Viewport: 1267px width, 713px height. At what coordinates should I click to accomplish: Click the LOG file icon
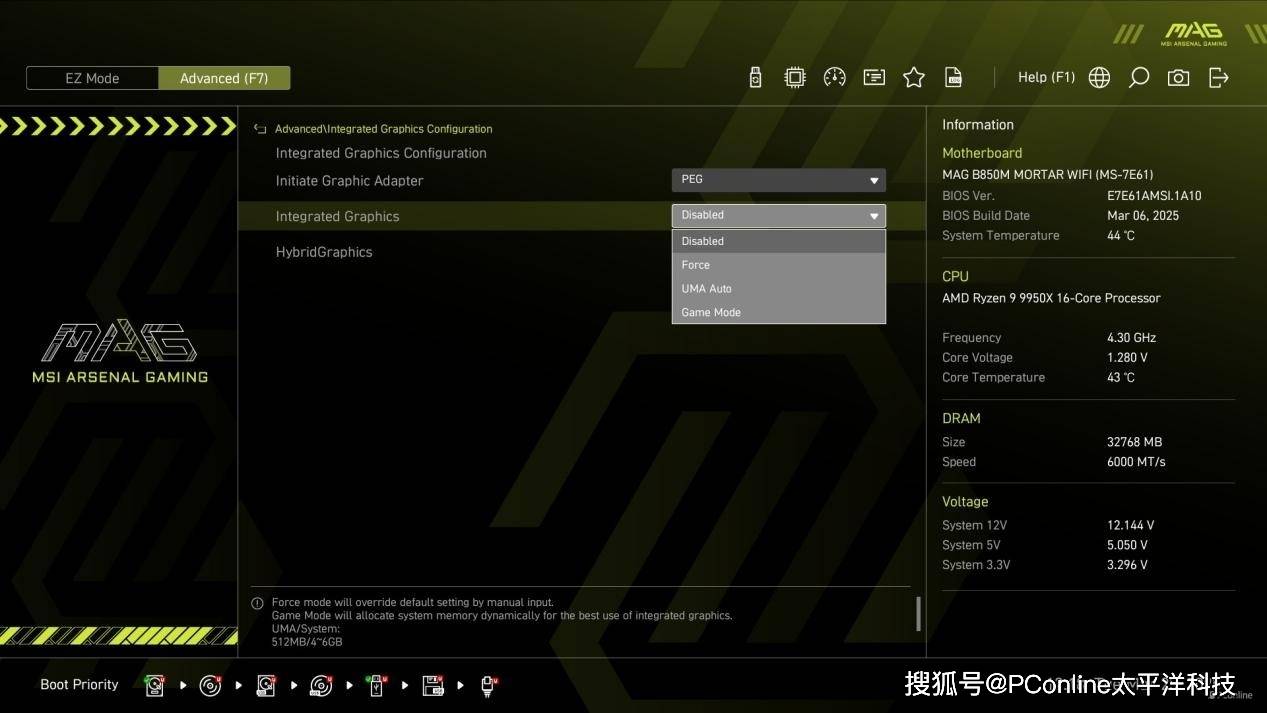click(954, 78)
